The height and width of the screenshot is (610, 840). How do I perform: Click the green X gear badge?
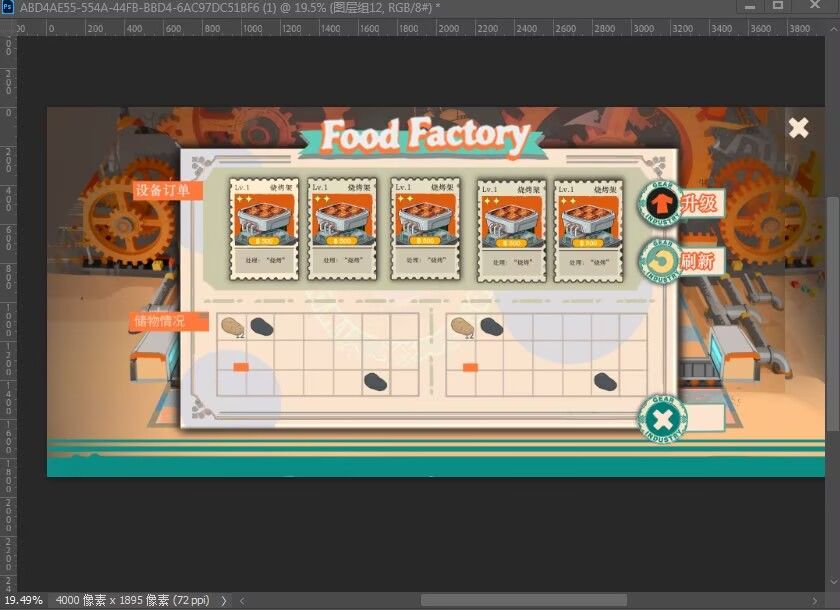[661, 419]
